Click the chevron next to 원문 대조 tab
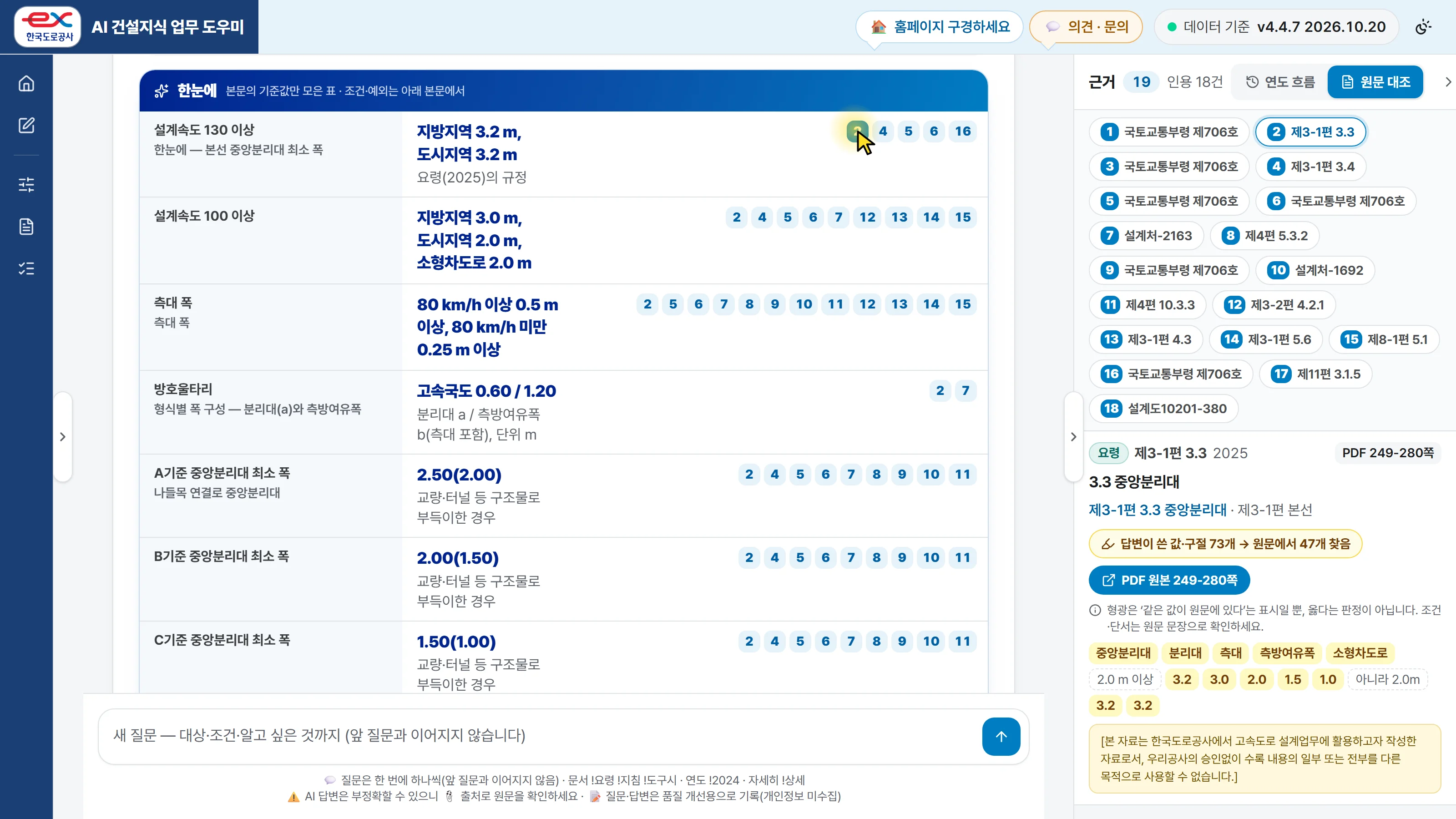The width and height of the screenshot is (1456, 819). 1447,82
